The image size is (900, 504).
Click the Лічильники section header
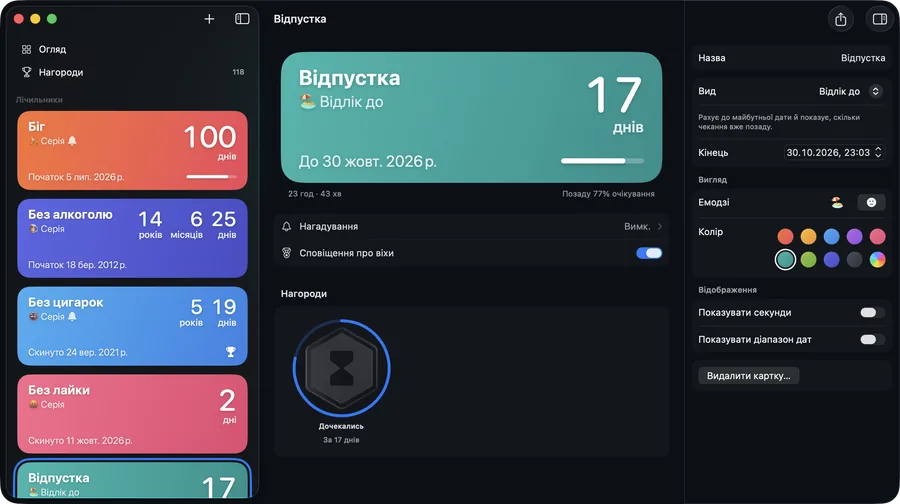click(39, 100)
